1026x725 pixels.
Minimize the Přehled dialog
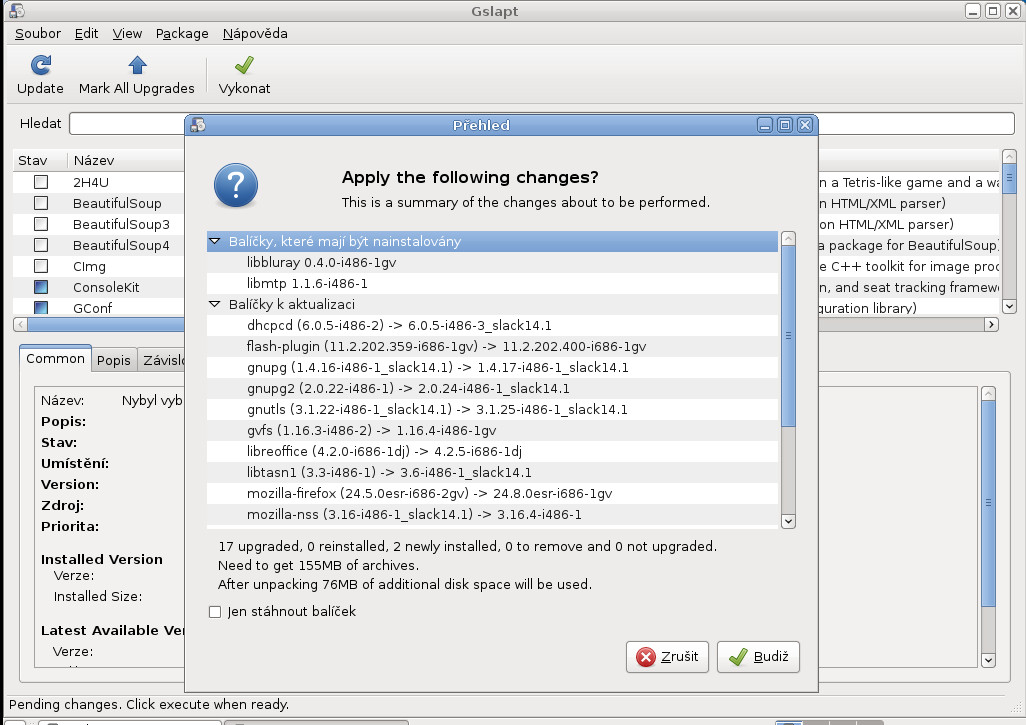click(x=765, y=125)
